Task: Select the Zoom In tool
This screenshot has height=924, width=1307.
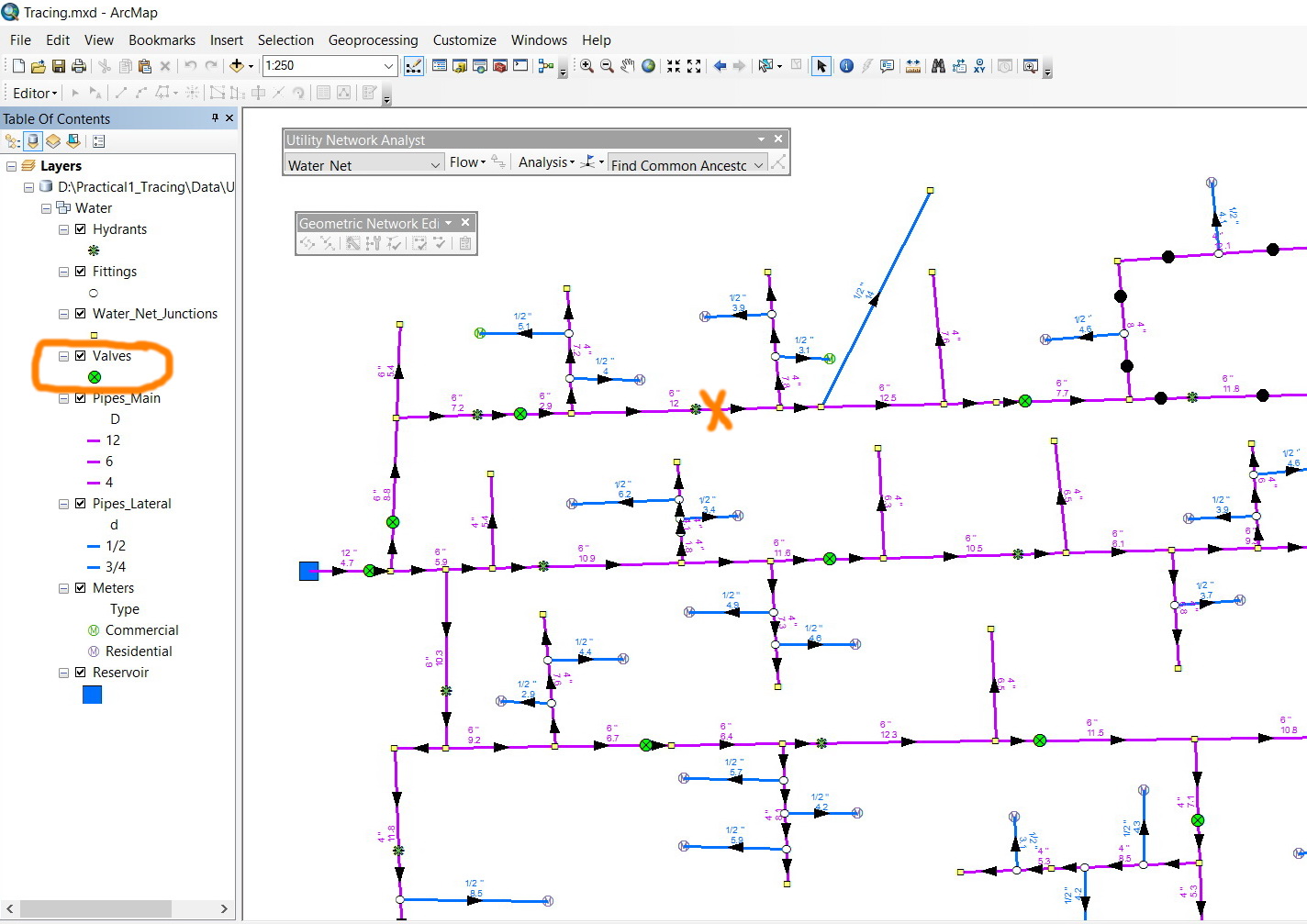Action: (x=586, y=66)
